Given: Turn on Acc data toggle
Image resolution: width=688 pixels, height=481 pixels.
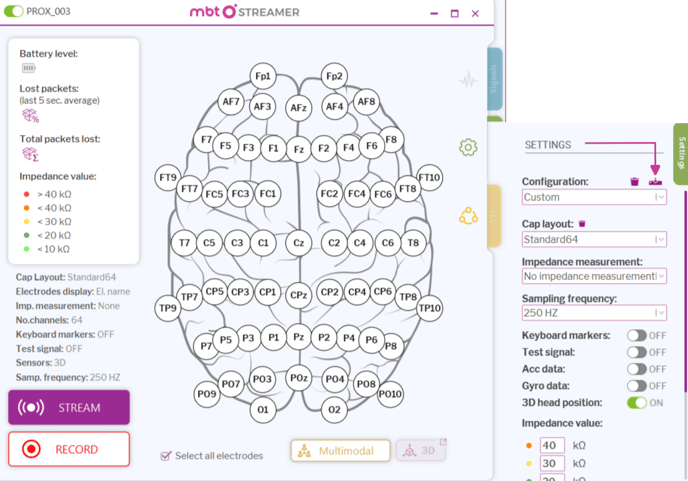Looking at the screenshot, I should (x=637, y=369).
